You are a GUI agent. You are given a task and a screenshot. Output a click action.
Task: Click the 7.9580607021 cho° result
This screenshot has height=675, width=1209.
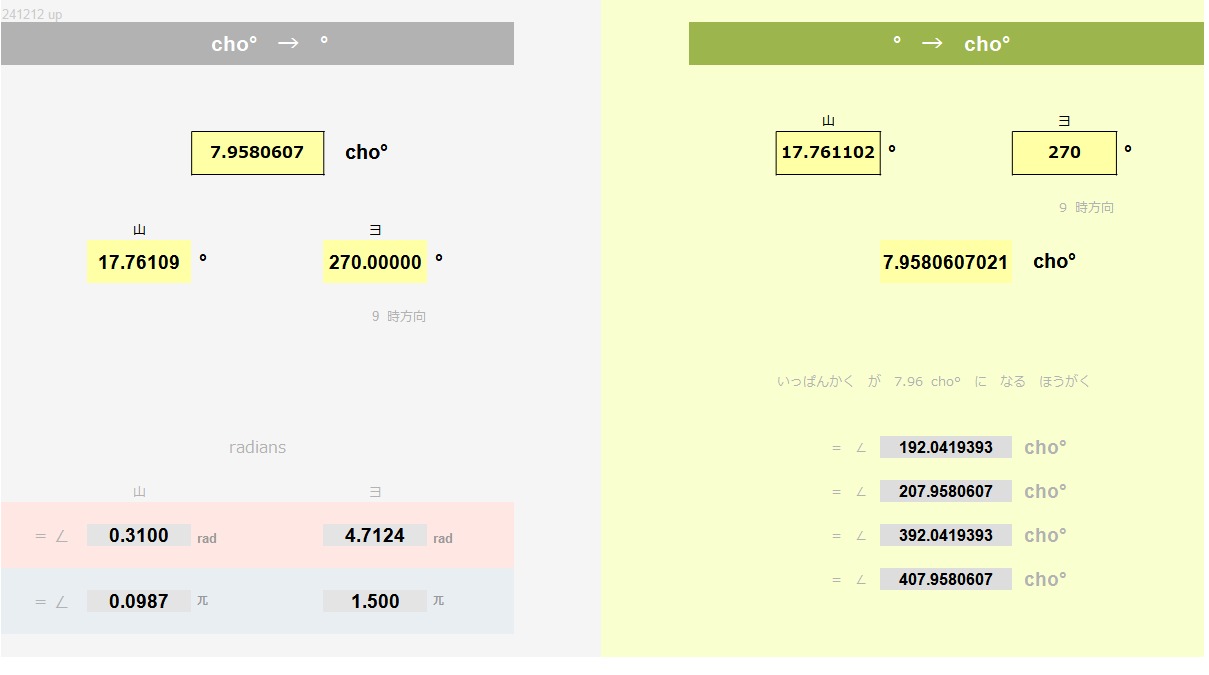tap(946, 262)
